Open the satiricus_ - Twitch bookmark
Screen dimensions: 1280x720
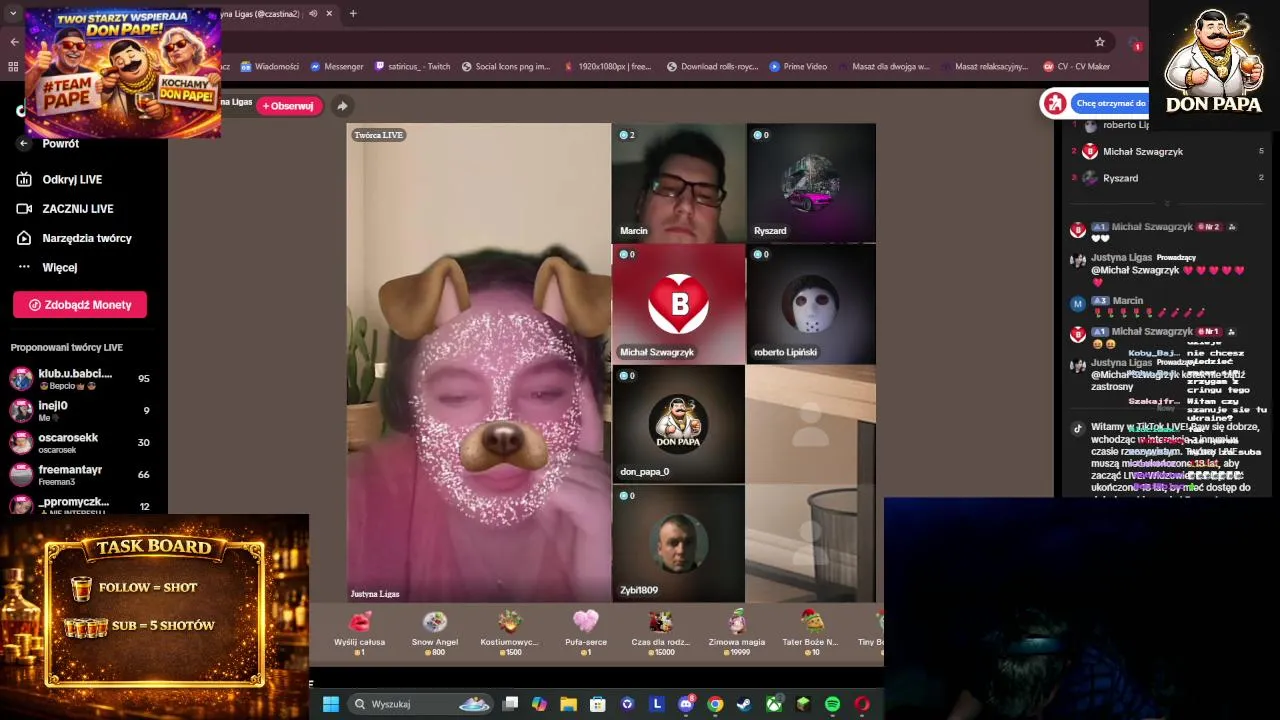coord(412,66)
